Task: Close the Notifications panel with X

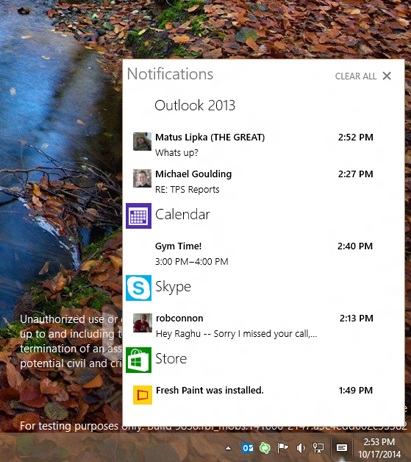Action: coord(387,76)
